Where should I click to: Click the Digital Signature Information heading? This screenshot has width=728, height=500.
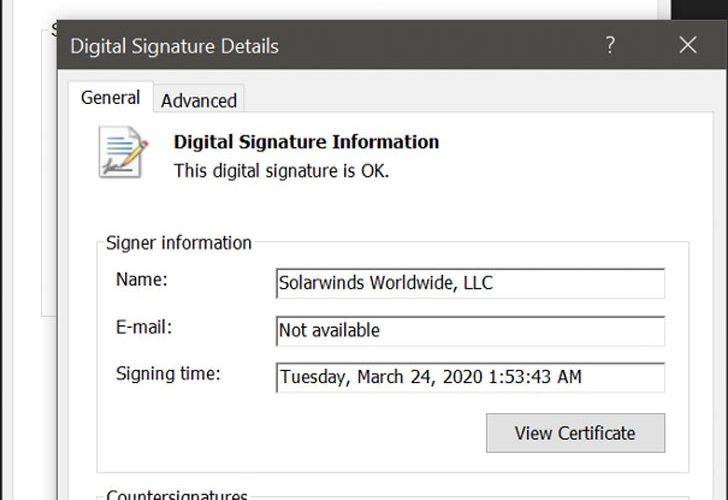pyautogui.click(x=306, y=142)
